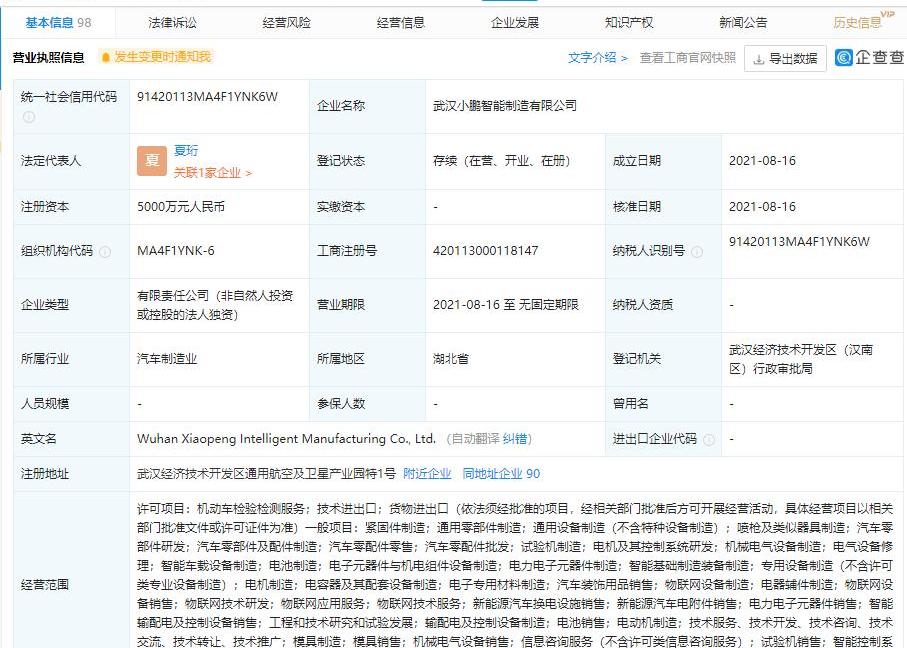Click the 注册地址 label
This screenshot has width=907, height=648.
click(x=45, y=474)
